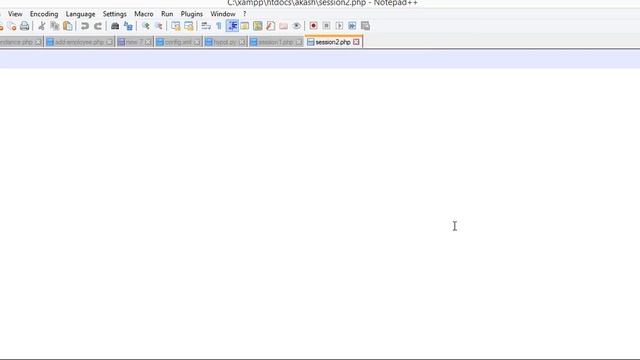
Task: Close the session2.php tab
Action: click(x=356, y=42)
